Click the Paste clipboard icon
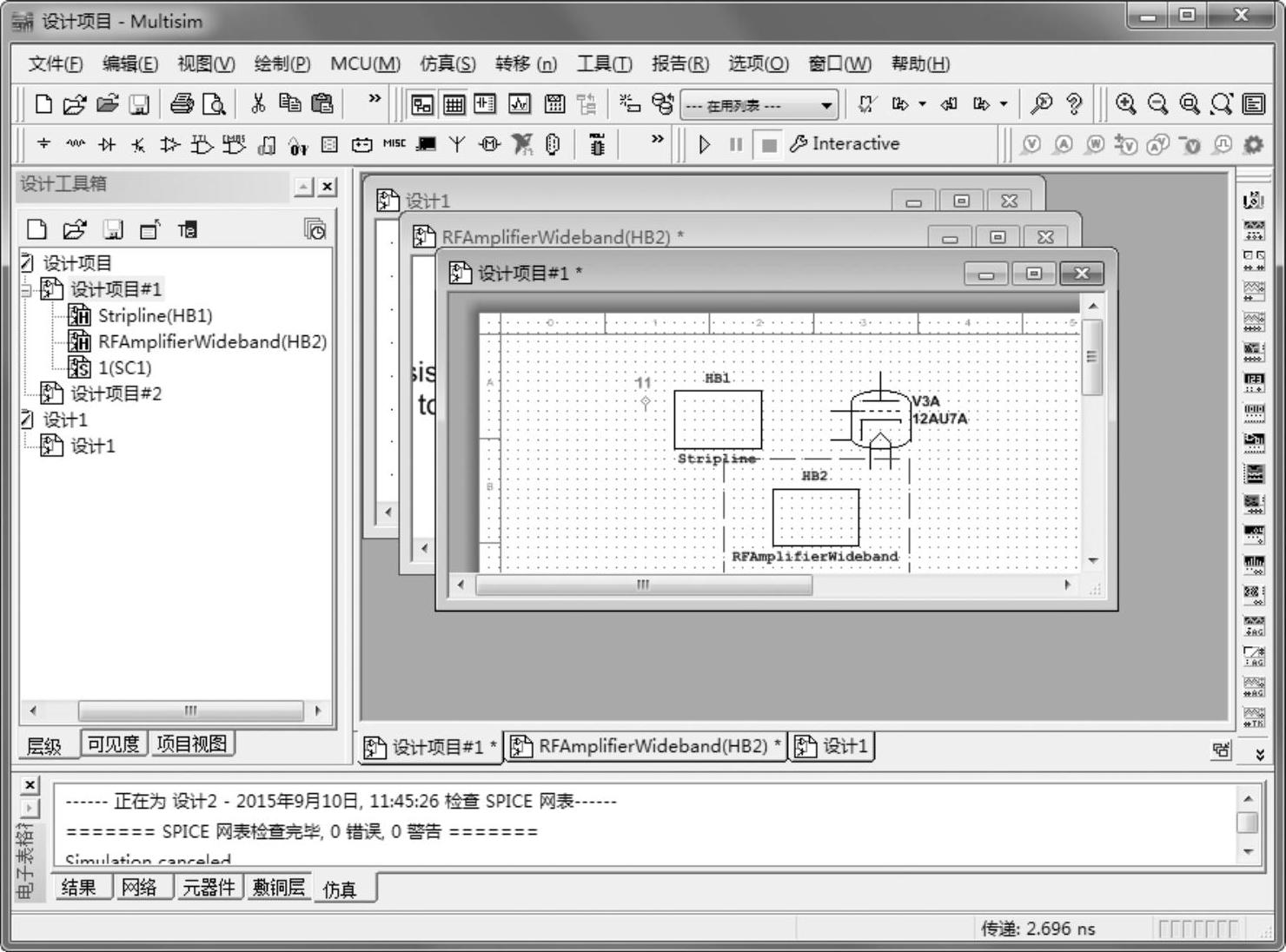This screenshot has height=952, width=1286. 322,104
